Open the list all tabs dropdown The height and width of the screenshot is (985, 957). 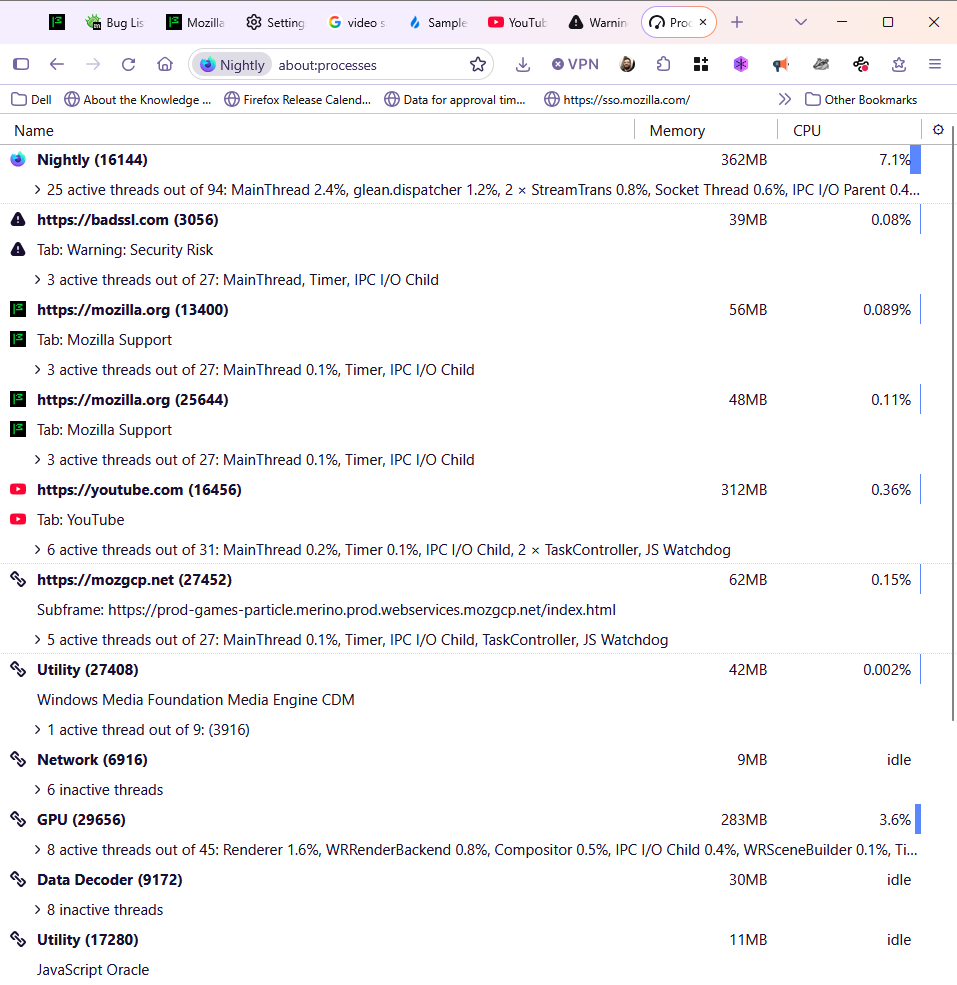801,23
